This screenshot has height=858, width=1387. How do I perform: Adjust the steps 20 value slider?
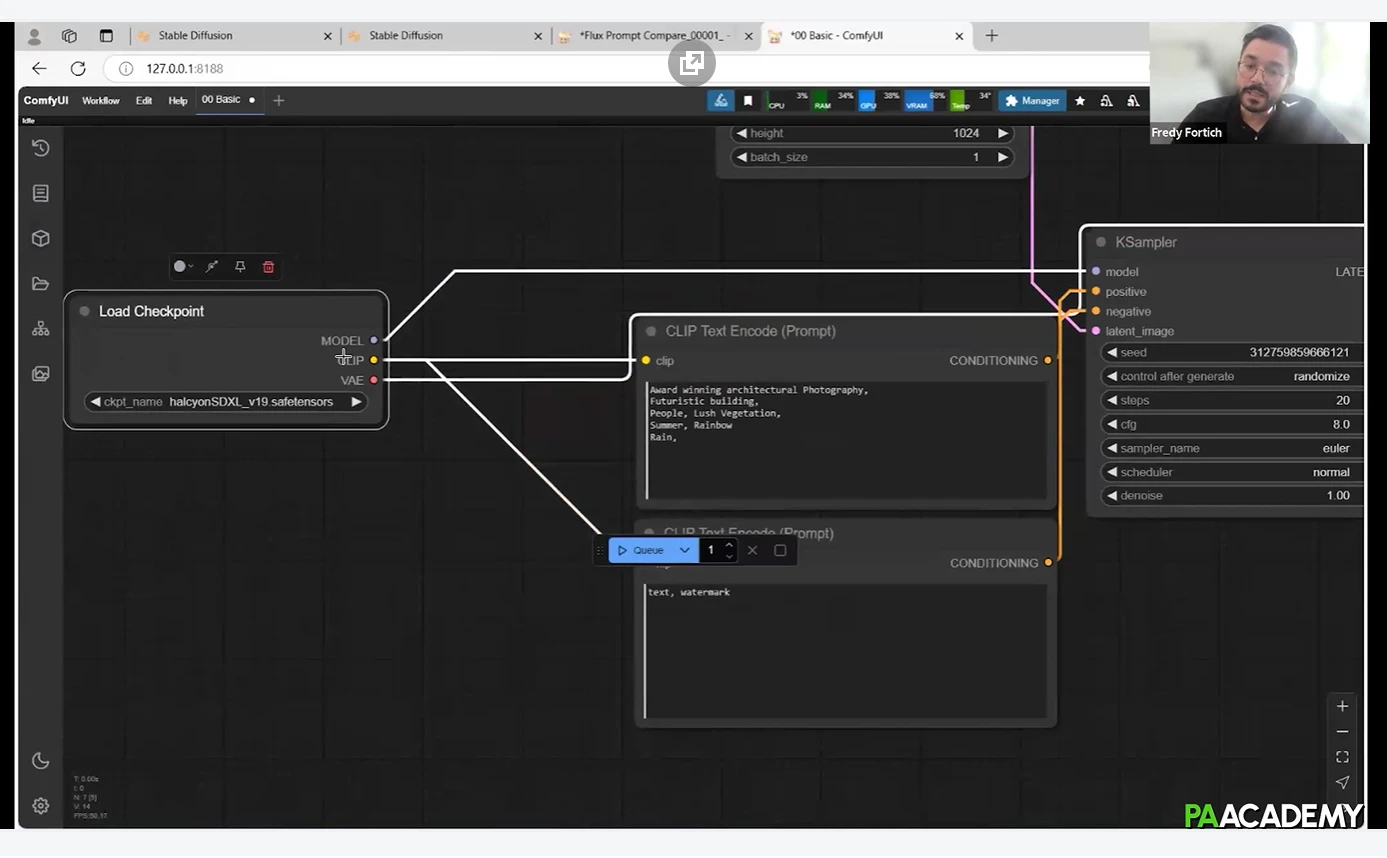tap(1232, 400)
